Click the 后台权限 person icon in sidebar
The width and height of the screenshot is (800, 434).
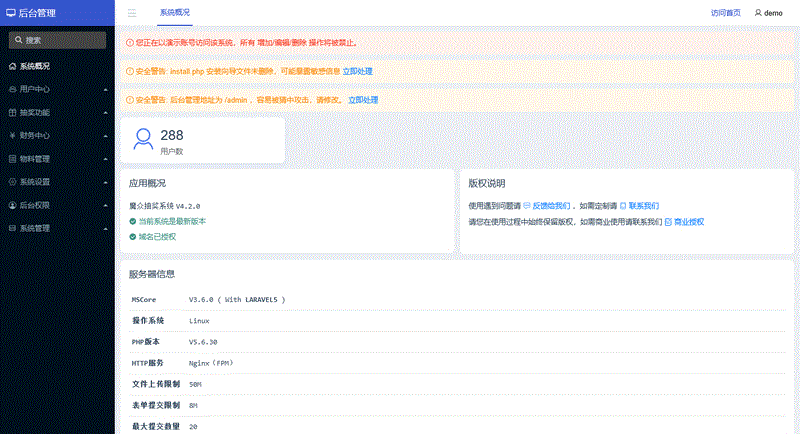tap(12, 205)
